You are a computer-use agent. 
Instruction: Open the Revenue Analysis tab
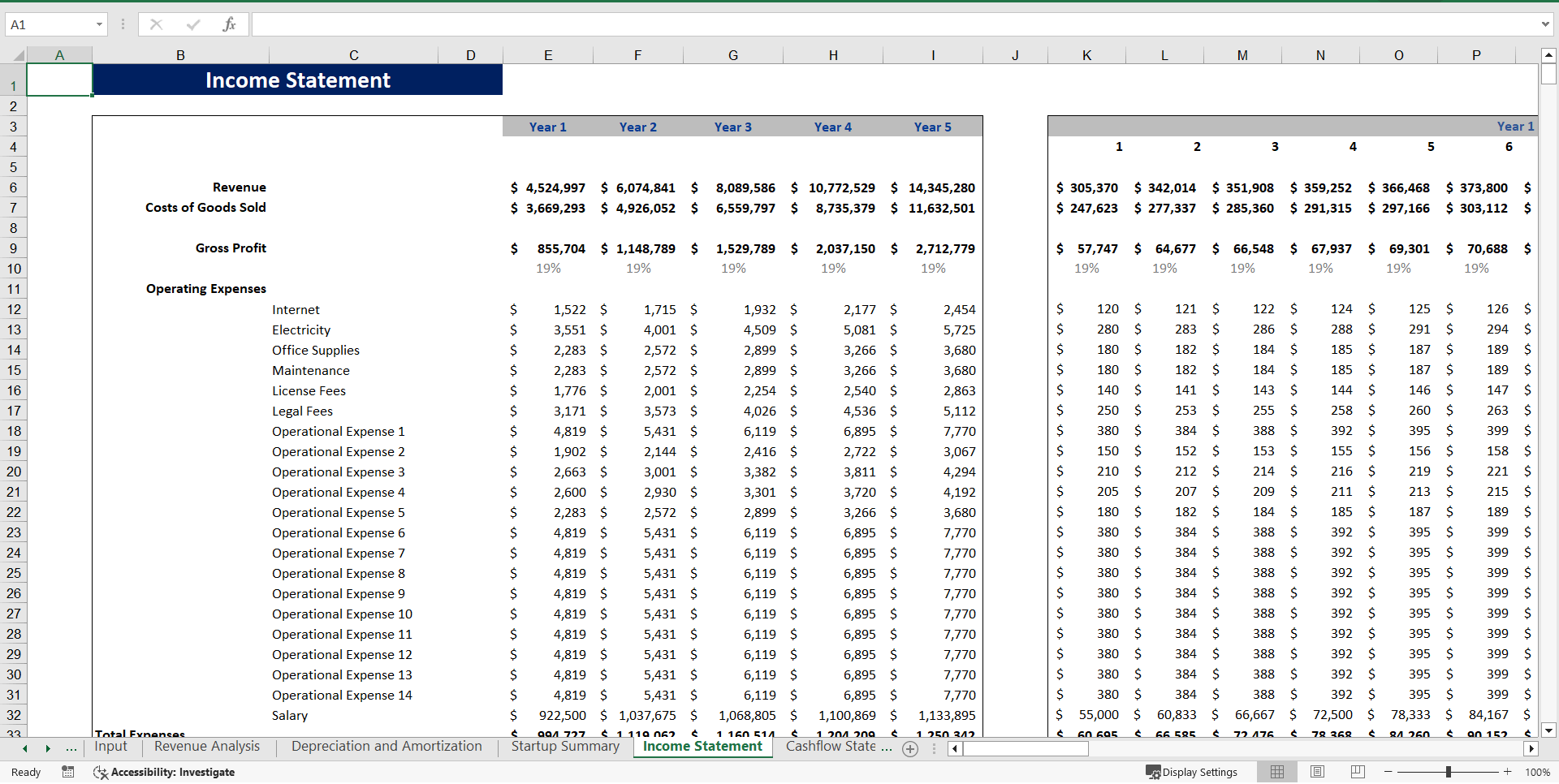(x=206, y=747)
